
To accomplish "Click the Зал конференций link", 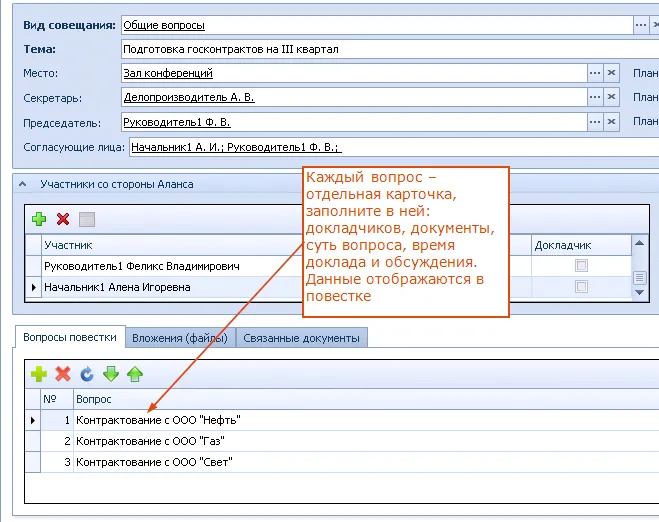I will pos(167,73).
